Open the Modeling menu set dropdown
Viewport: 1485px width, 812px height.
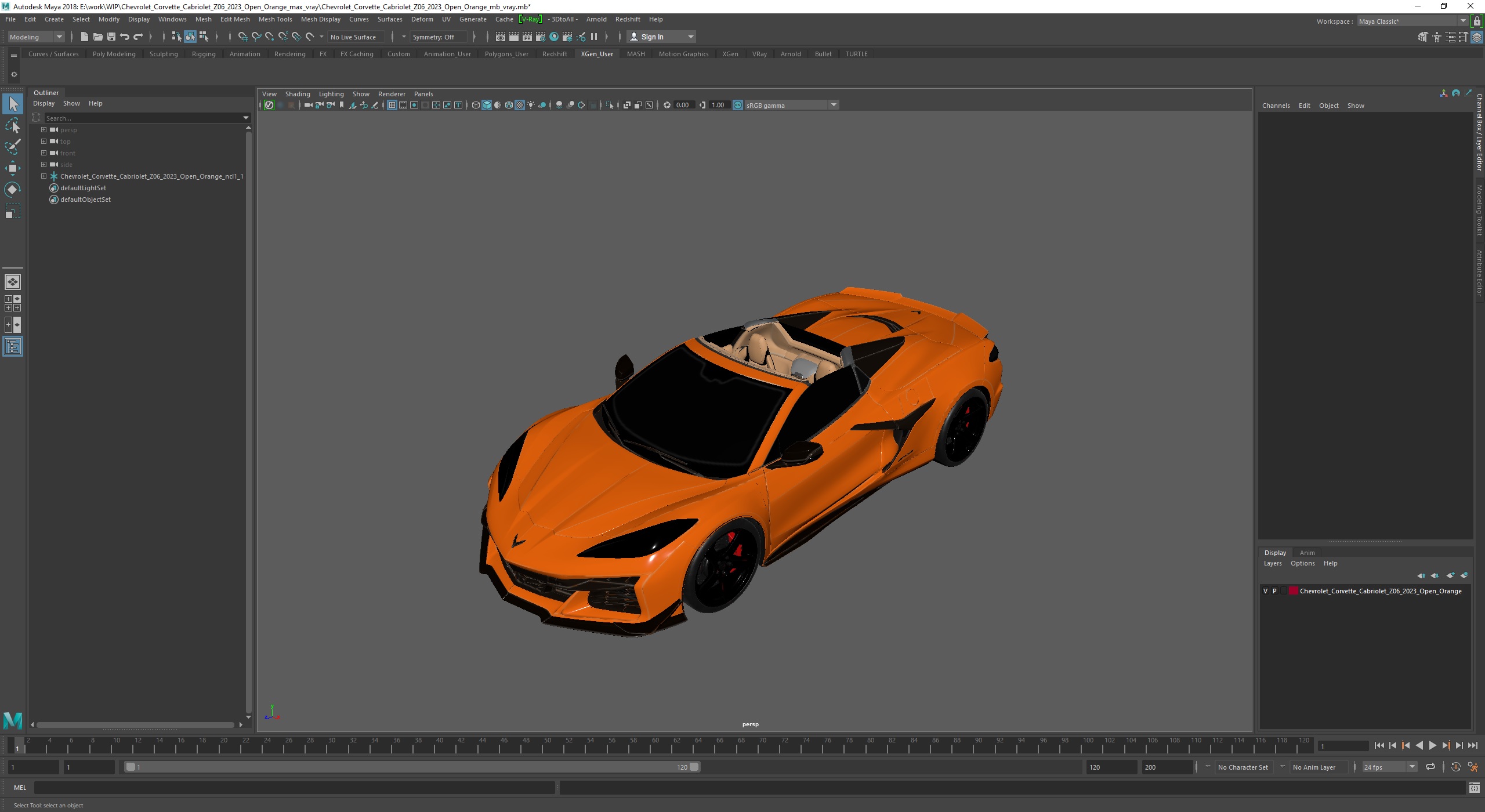tap(36, 37)
